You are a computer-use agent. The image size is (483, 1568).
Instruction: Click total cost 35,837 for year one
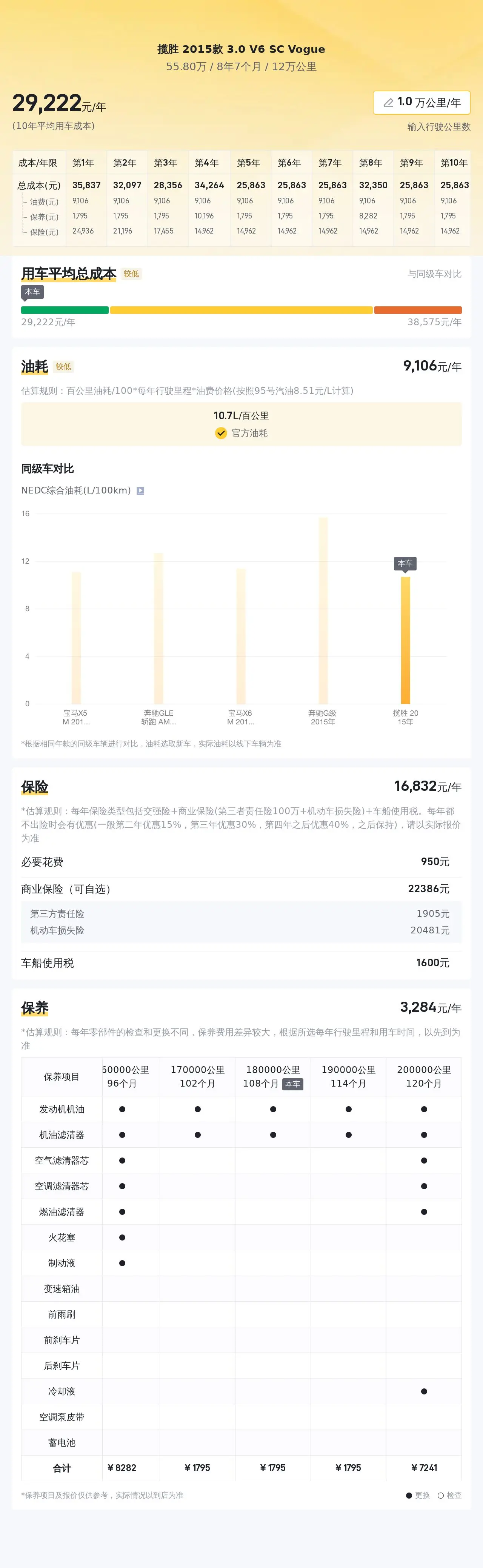click(x=86, y=185)
